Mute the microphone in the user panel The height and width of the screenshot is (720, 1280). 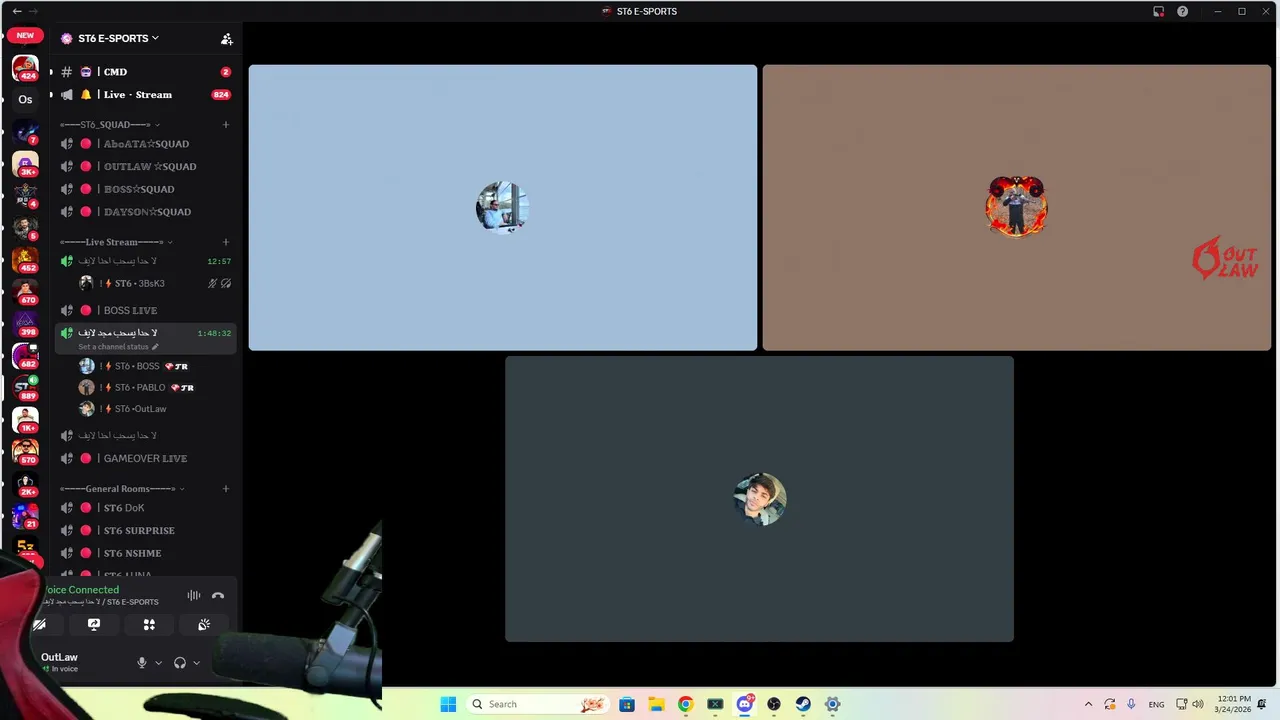coord(142,663)
